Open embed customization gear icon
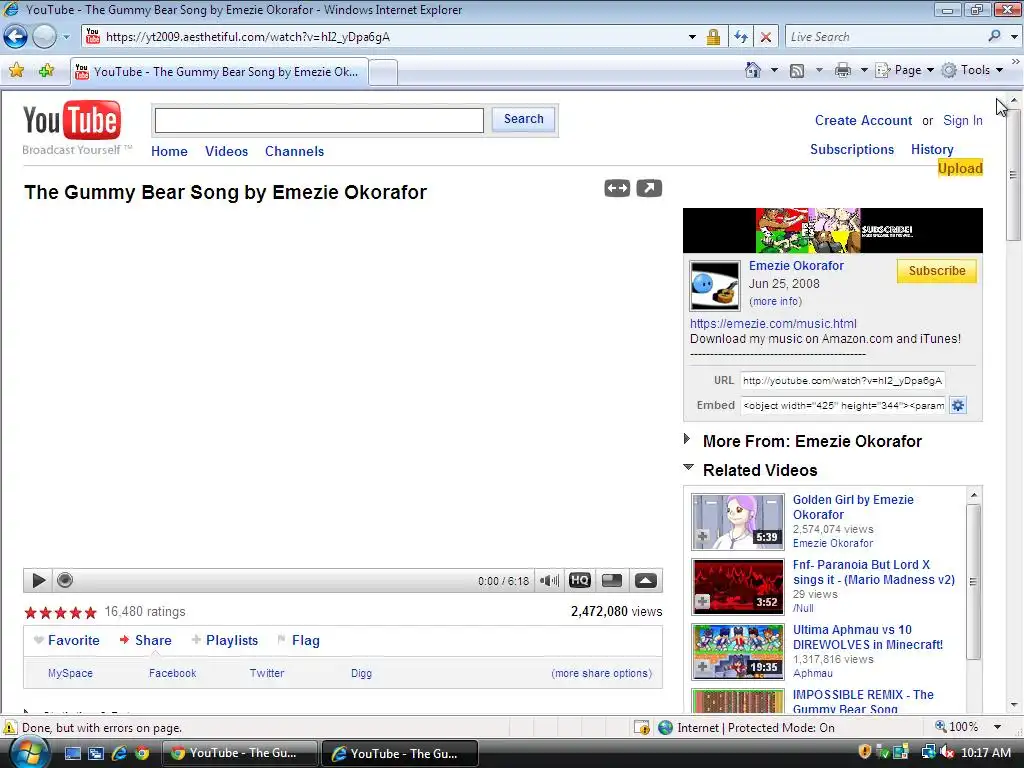The height and width of the screenshot is (768, 1024). point(957,406)
